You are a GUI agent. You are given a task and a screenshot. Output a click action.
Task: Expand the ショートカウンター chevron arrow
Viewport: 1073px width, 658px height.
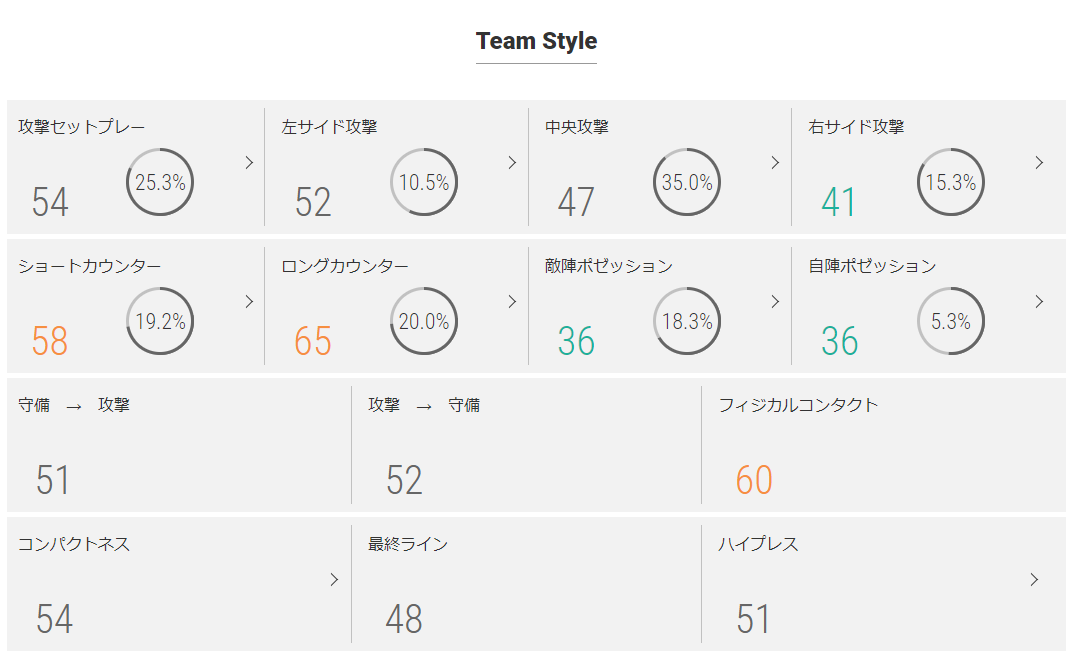(x=249, y=302)
